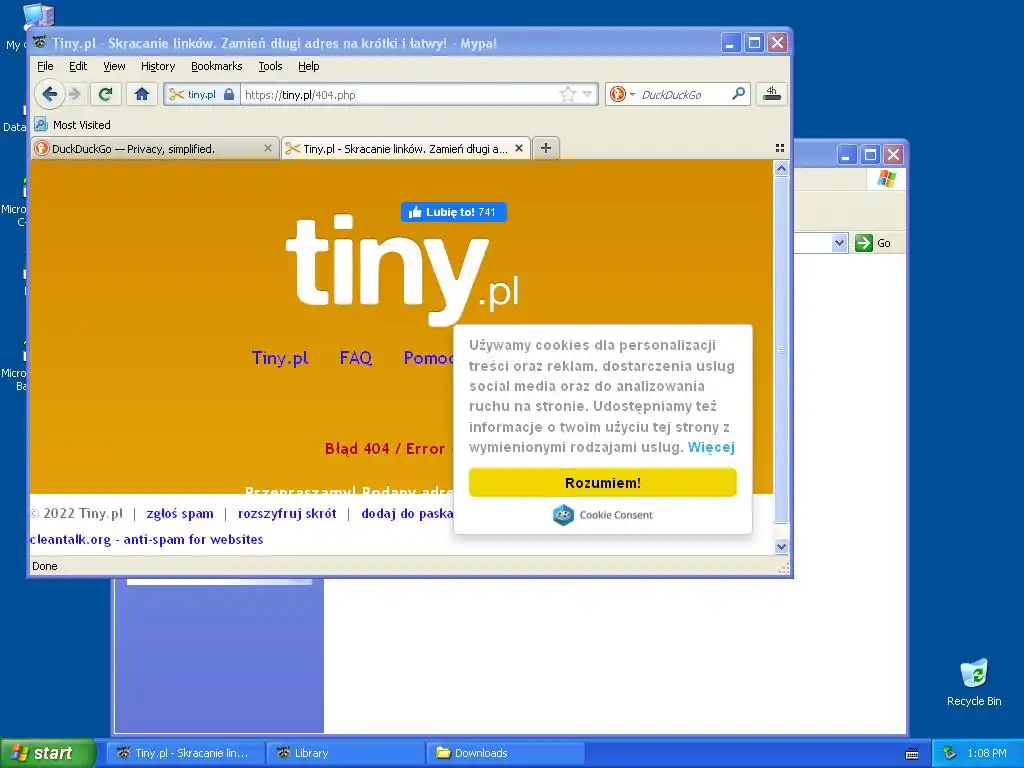Image resolution: width=1024 pixels, height=768 pixels.
Task: Click the Forward arrow button
Action: (75, 95)
